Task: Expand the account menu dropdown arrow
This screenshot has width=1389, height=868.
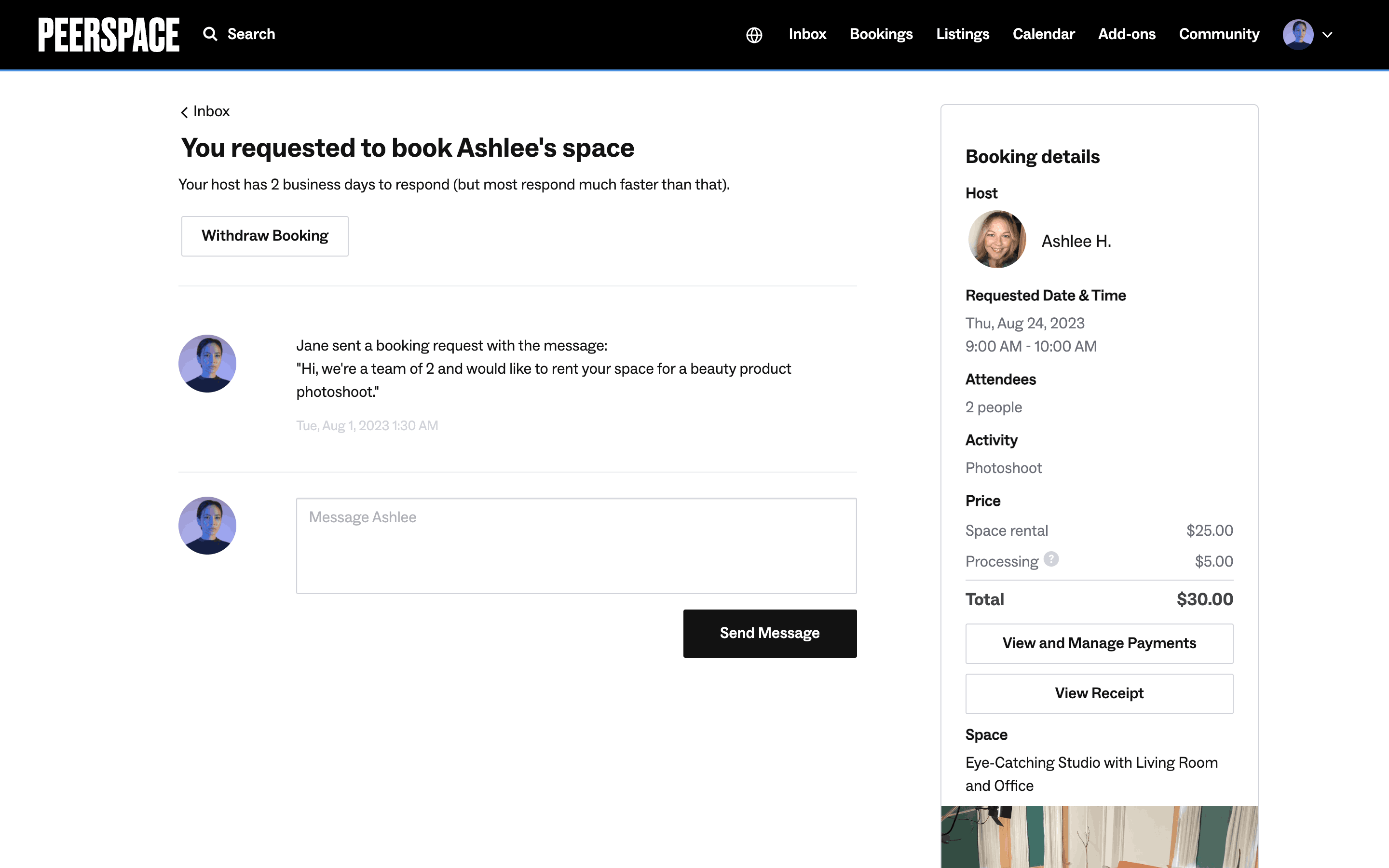Action: [1328, 35]
